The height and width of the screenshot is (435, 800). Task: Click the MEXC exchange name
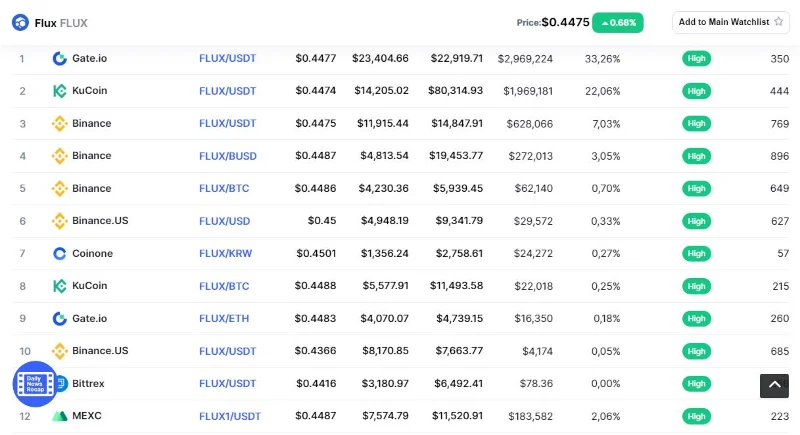(87, 416)
